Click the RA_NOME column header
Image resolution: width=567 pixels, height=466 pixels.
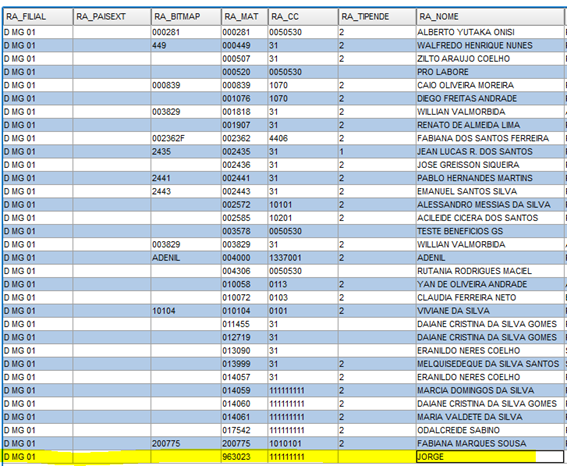[x=490, y=17]
